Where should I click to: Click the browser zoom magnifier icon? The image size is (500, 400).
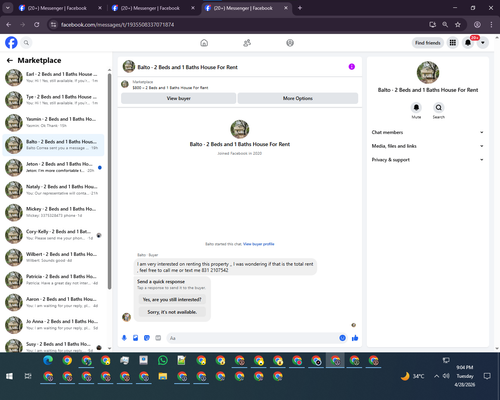[x=445, y=25]
